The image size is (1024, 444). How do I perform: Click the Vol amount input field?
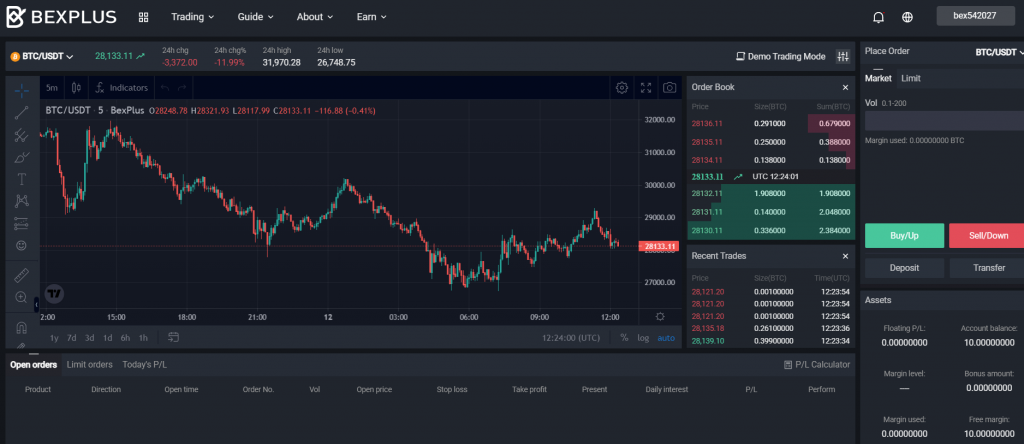(x=944, y=121)
